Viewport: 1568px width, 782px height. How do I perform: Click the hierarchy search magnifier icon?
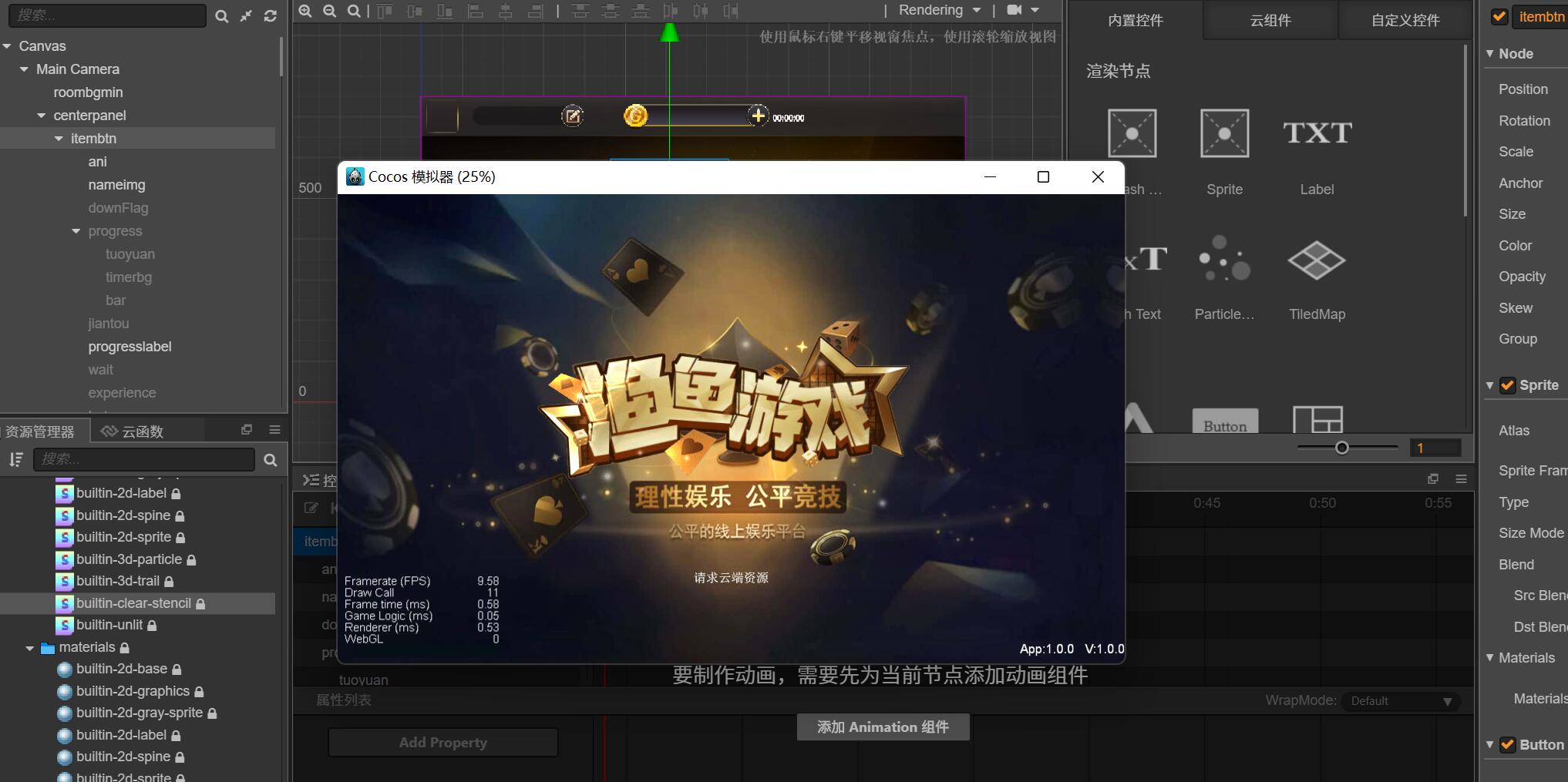pyautogui.click(x=222, y=16)
